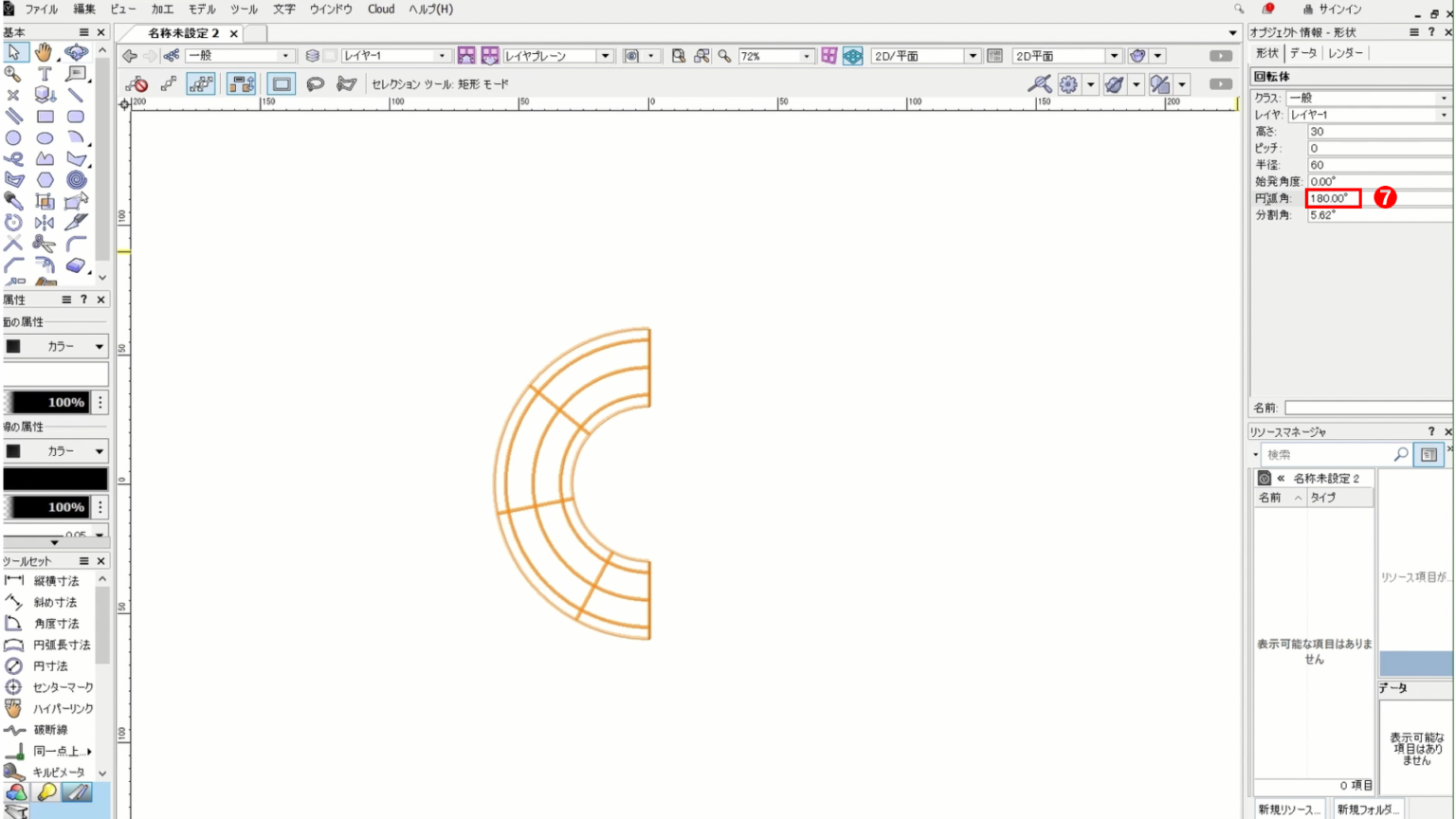This screenshot has width=1456, height=819.
Task: Activate the Text tool
Action: 45,74
